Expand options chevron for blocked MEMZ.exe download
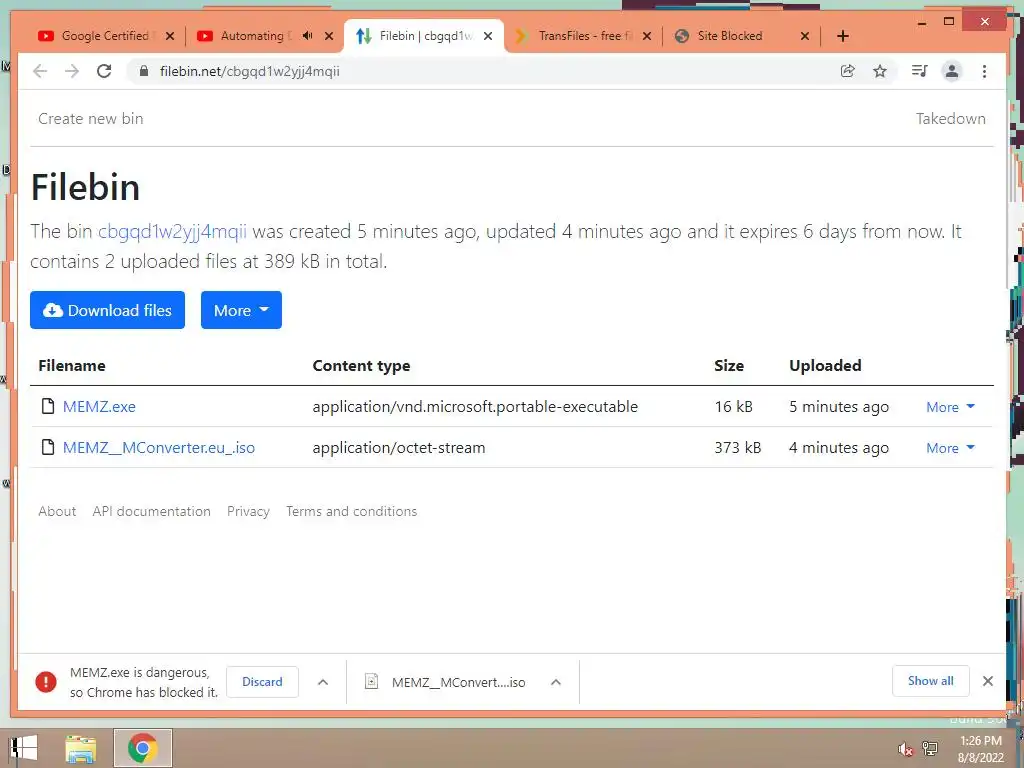 323,682
